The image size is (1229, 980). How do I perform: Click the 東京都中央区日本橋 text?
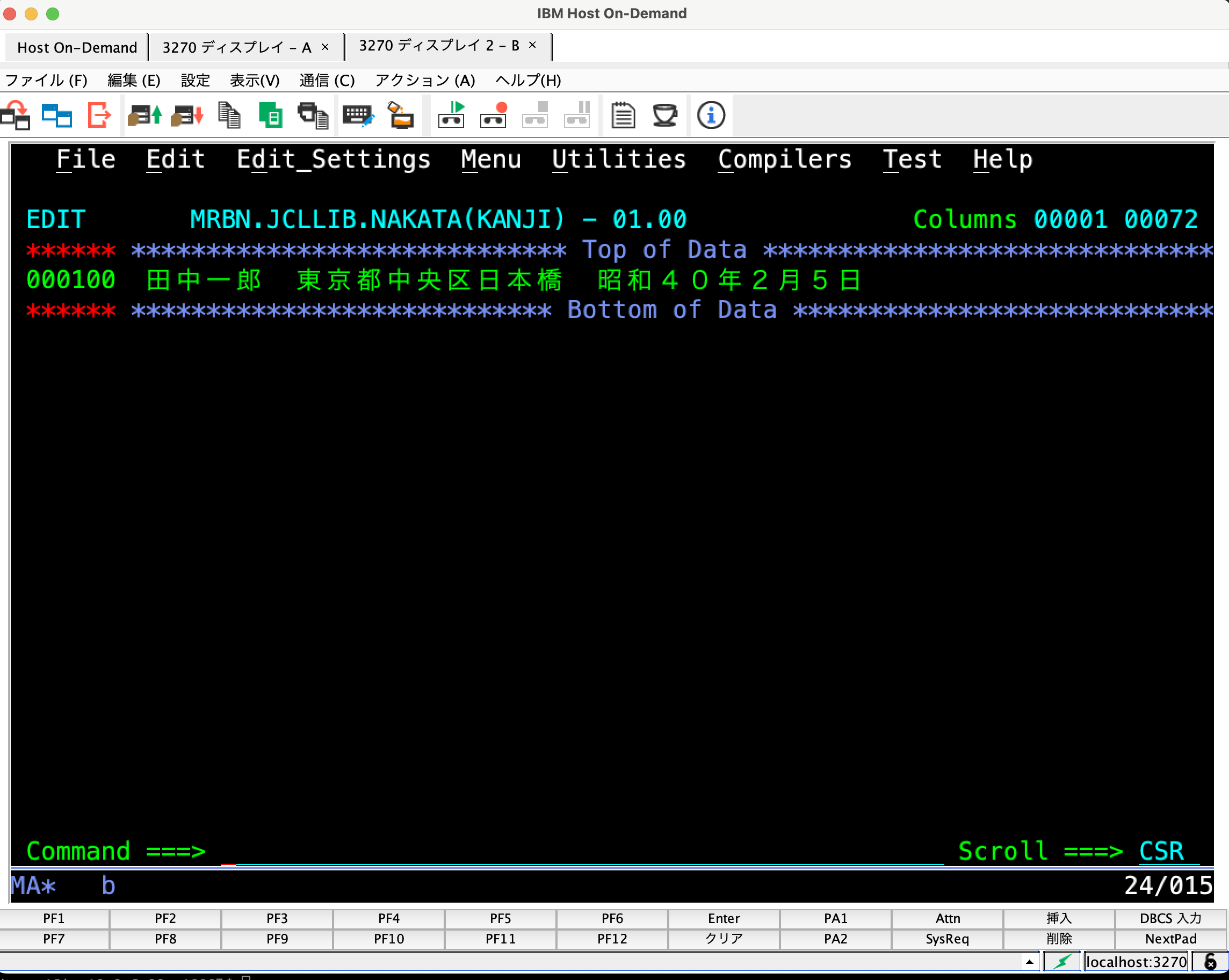[429, 280]
